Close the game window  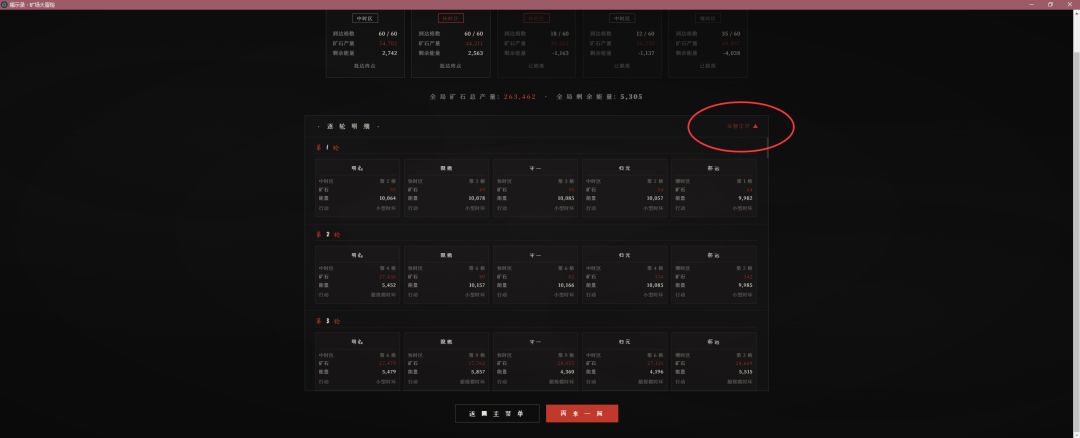tap(1069, 4)
